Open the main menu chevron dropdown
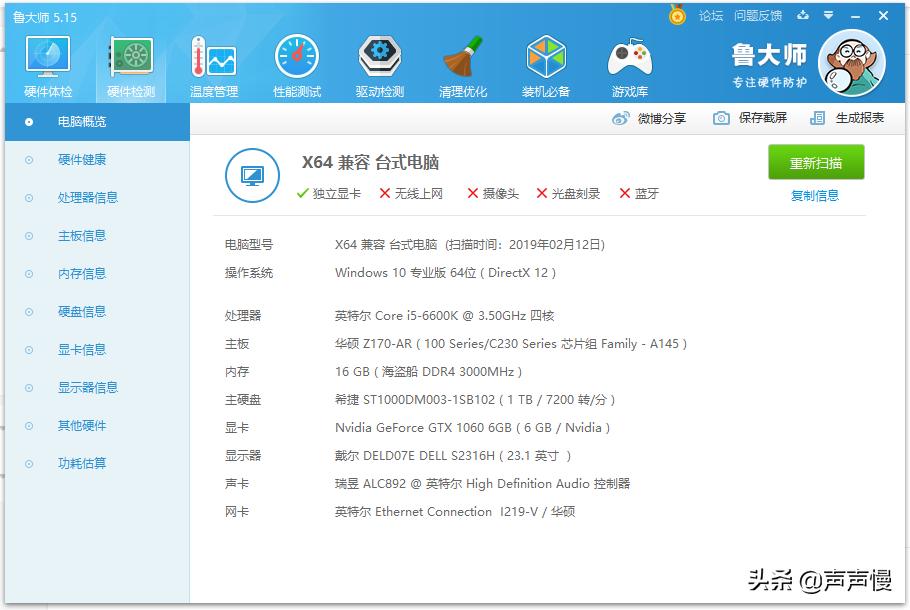 [x=826, y=16]
